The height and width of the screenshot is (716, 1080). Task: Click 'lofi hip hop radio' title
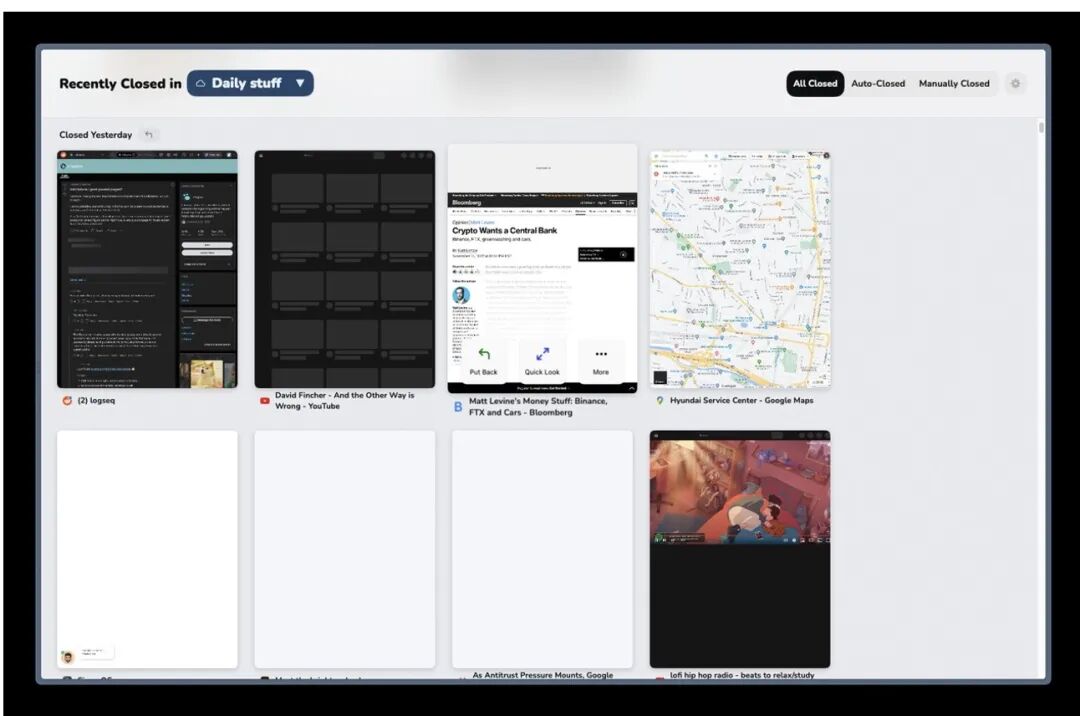742,675
